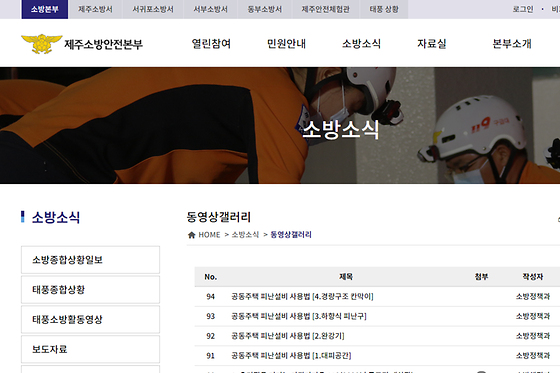Click the home icon in breadcrumb

click(x=191, y=235)
